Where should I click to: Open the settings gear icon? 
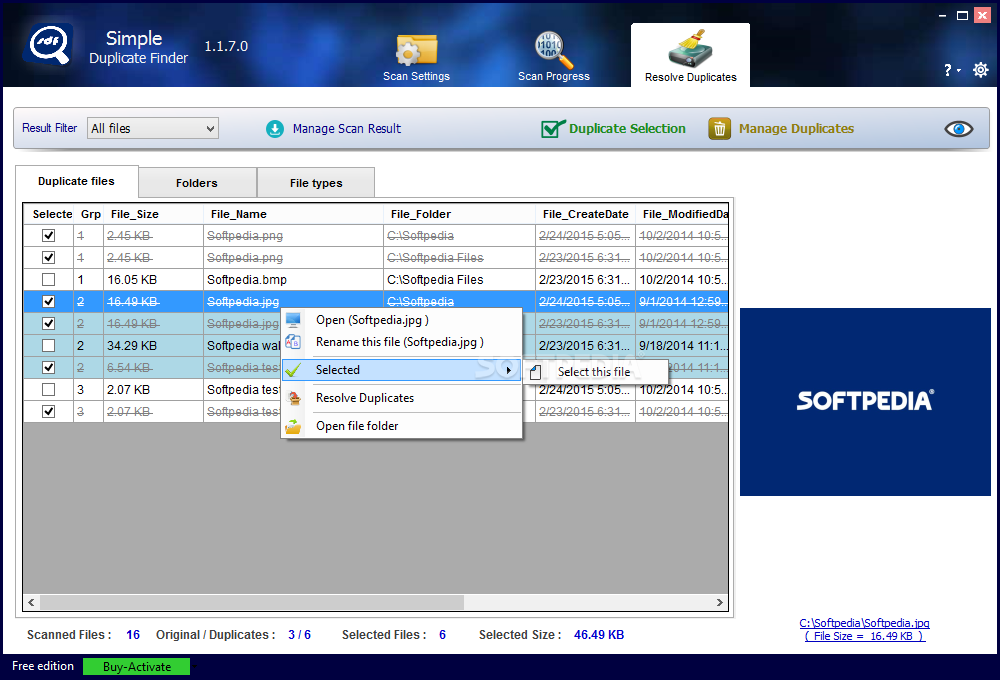(981, 70)
